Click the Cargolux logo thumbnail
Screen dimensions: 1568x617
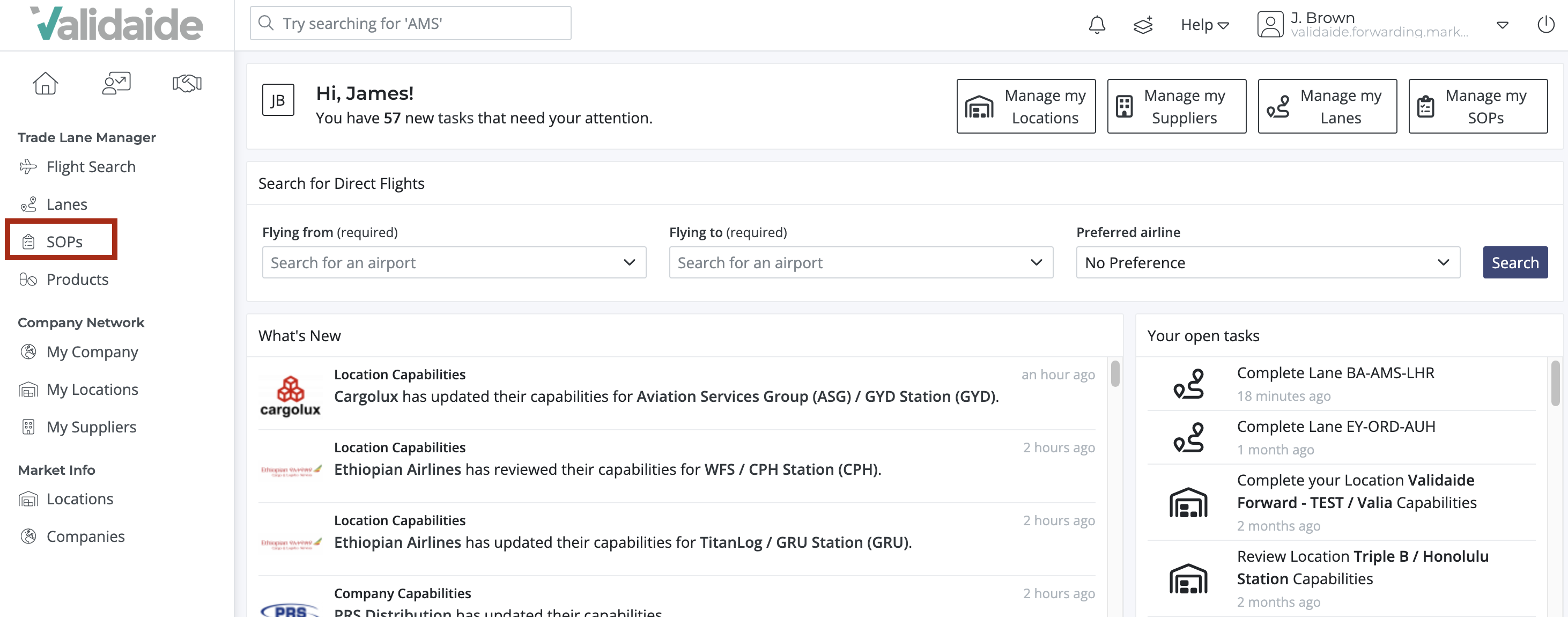click(291, 394)
